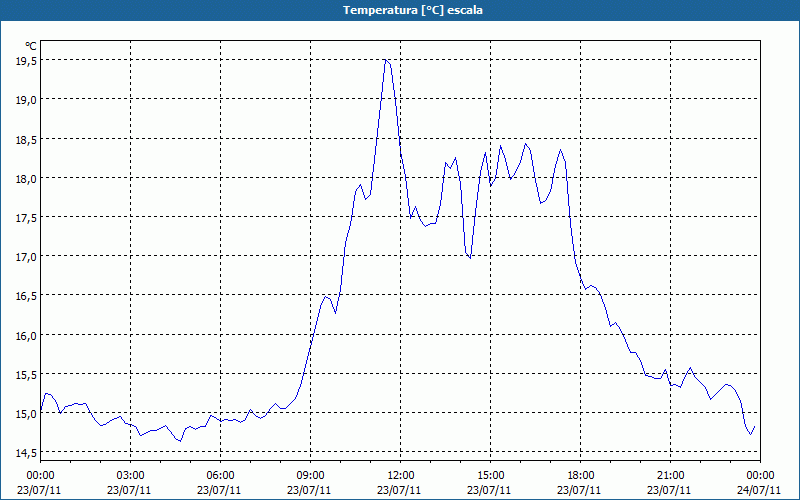Click the 19,5 peak of temperature curve
800x500 pixels.
point(386,60)
